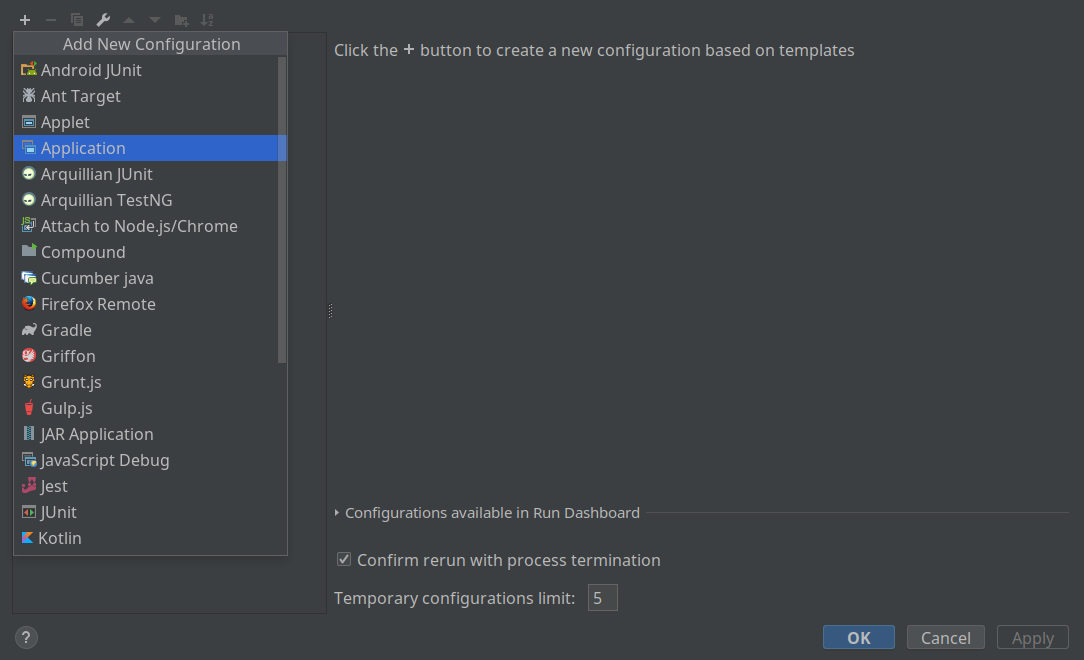Screen dimensions: 1084x660
Task: Click the Grunt.js boar icon
Action: (x=28, y=381)
